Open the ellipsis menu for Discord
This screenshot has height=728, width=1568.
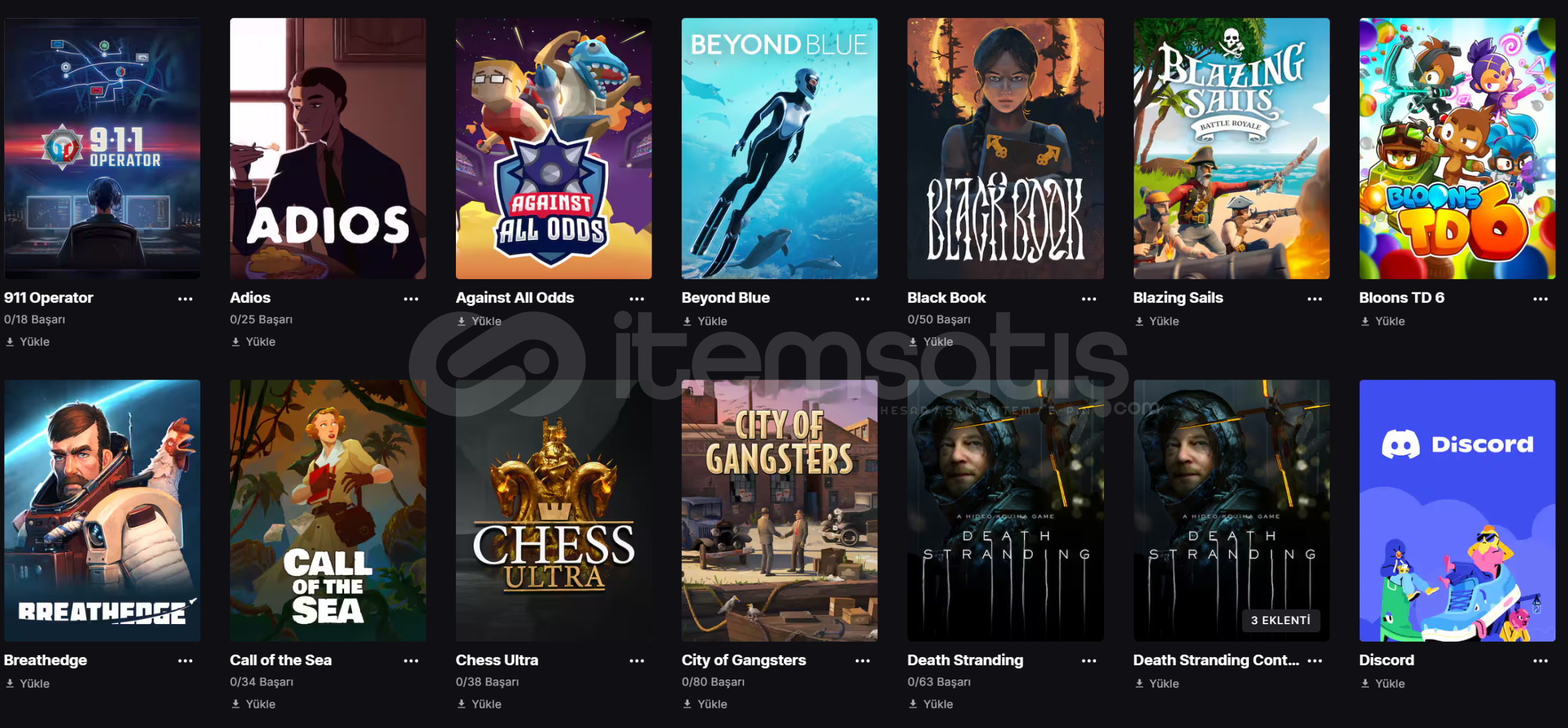click(x=1540, y=661)
